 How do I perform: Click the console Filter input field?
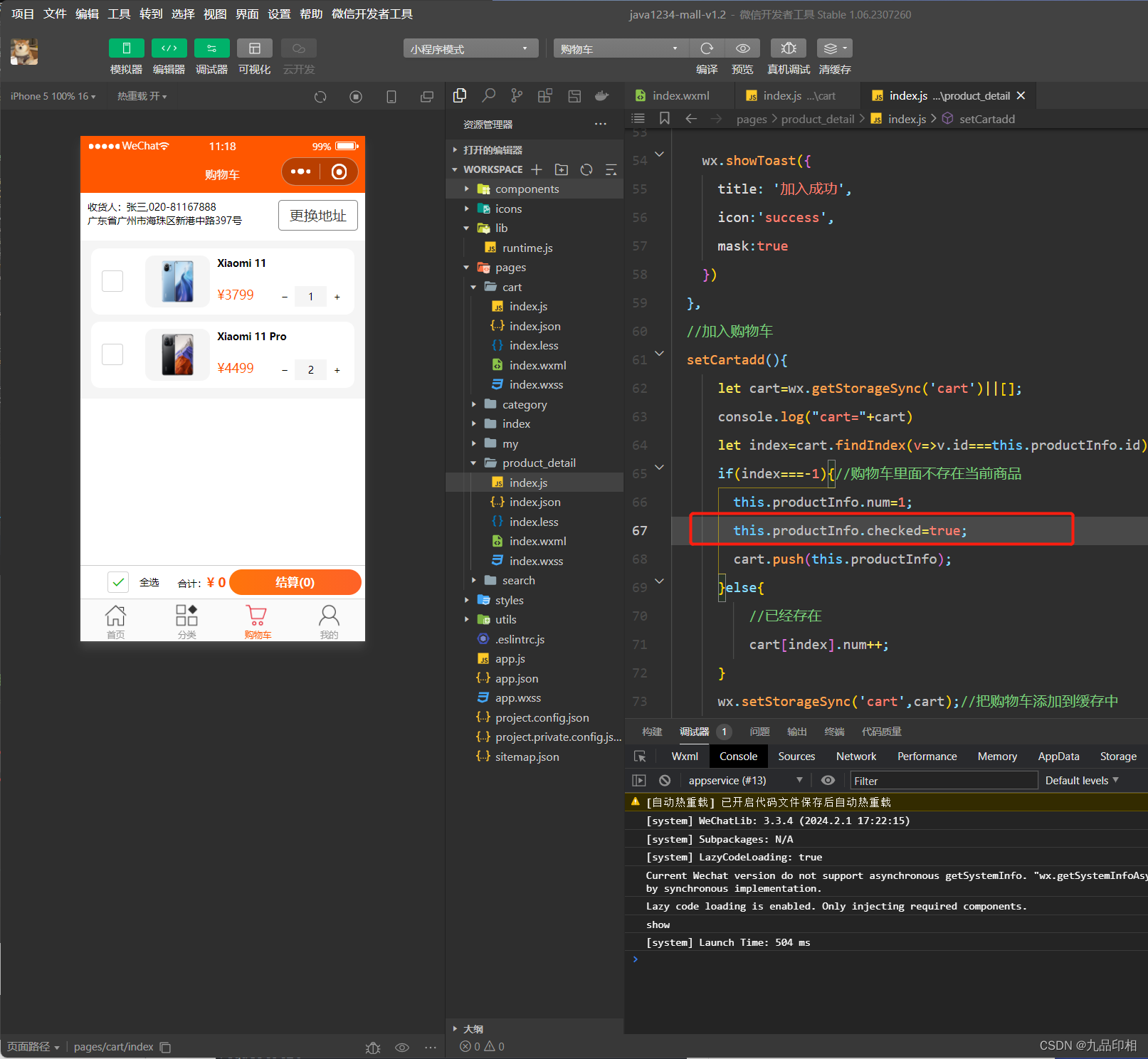pyautogui.click(x=944, y=781)
